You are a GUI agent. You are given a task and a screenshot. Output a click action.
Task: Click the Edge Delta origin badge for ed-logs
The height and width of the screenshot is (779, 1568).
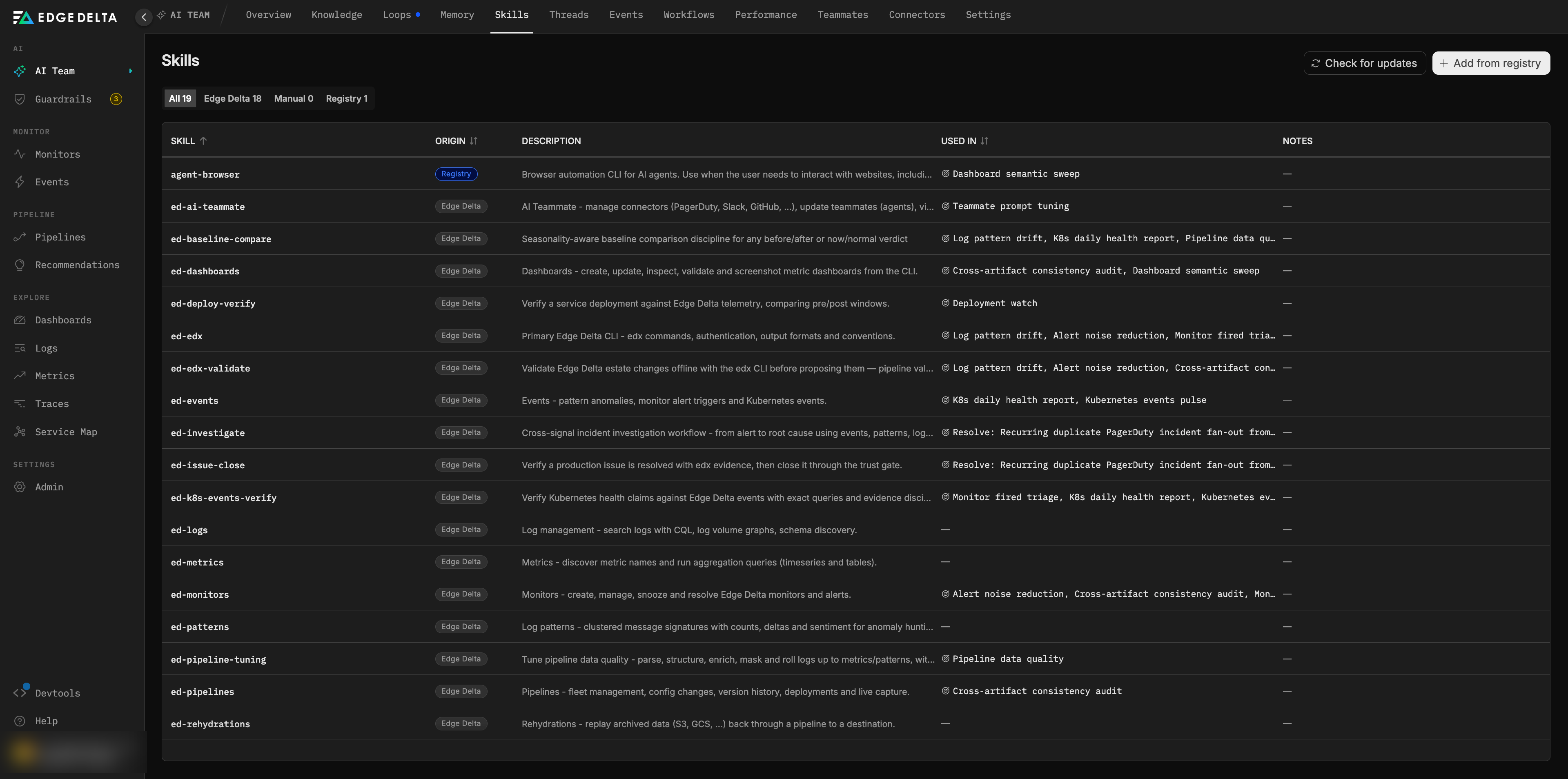pos(461,530)
